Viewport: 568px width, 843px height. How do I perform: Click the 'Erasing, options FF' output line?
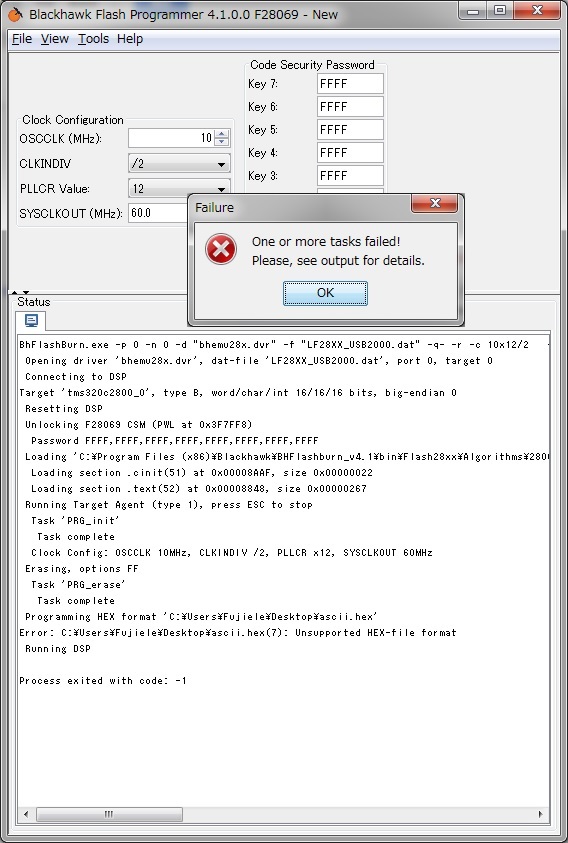(82, 569)
